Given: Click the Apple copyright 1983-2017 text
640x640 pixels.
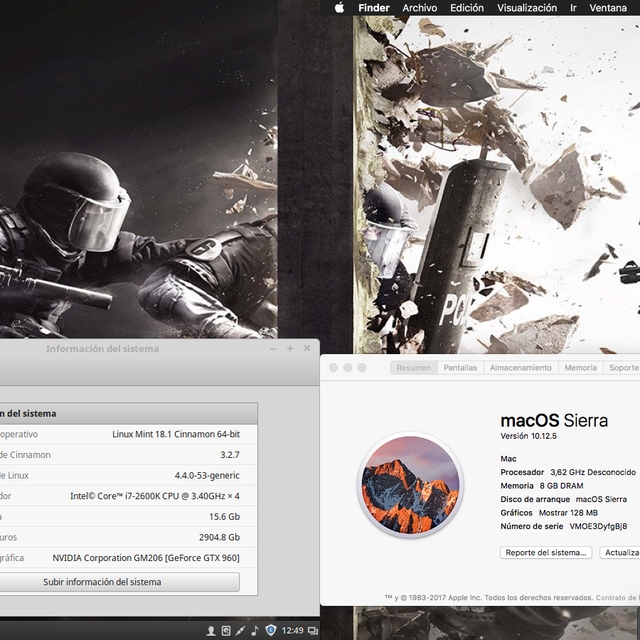Looking at the screenshot, I should 489,598.
